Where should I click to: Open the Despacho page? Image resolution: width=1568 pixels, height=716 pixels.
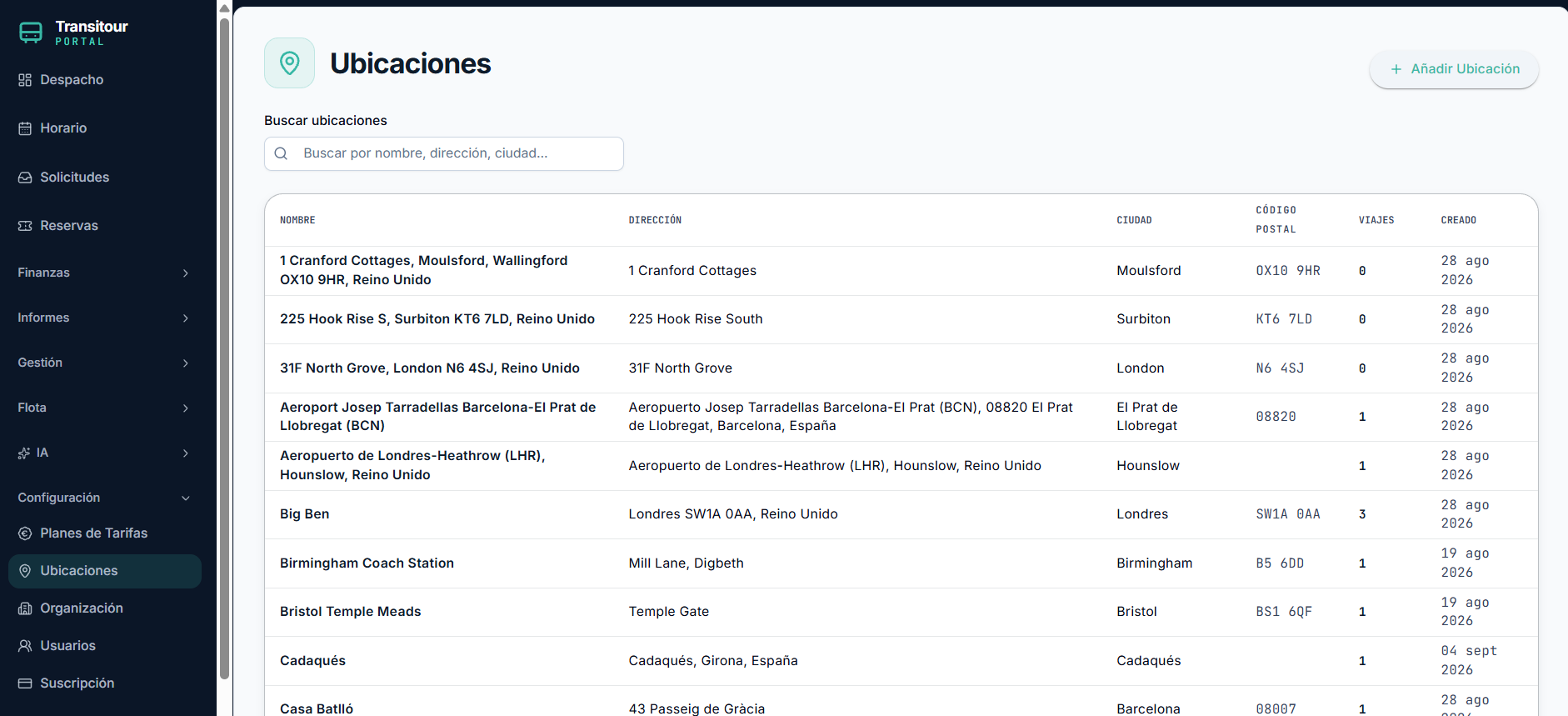click(x=104, y=80)
